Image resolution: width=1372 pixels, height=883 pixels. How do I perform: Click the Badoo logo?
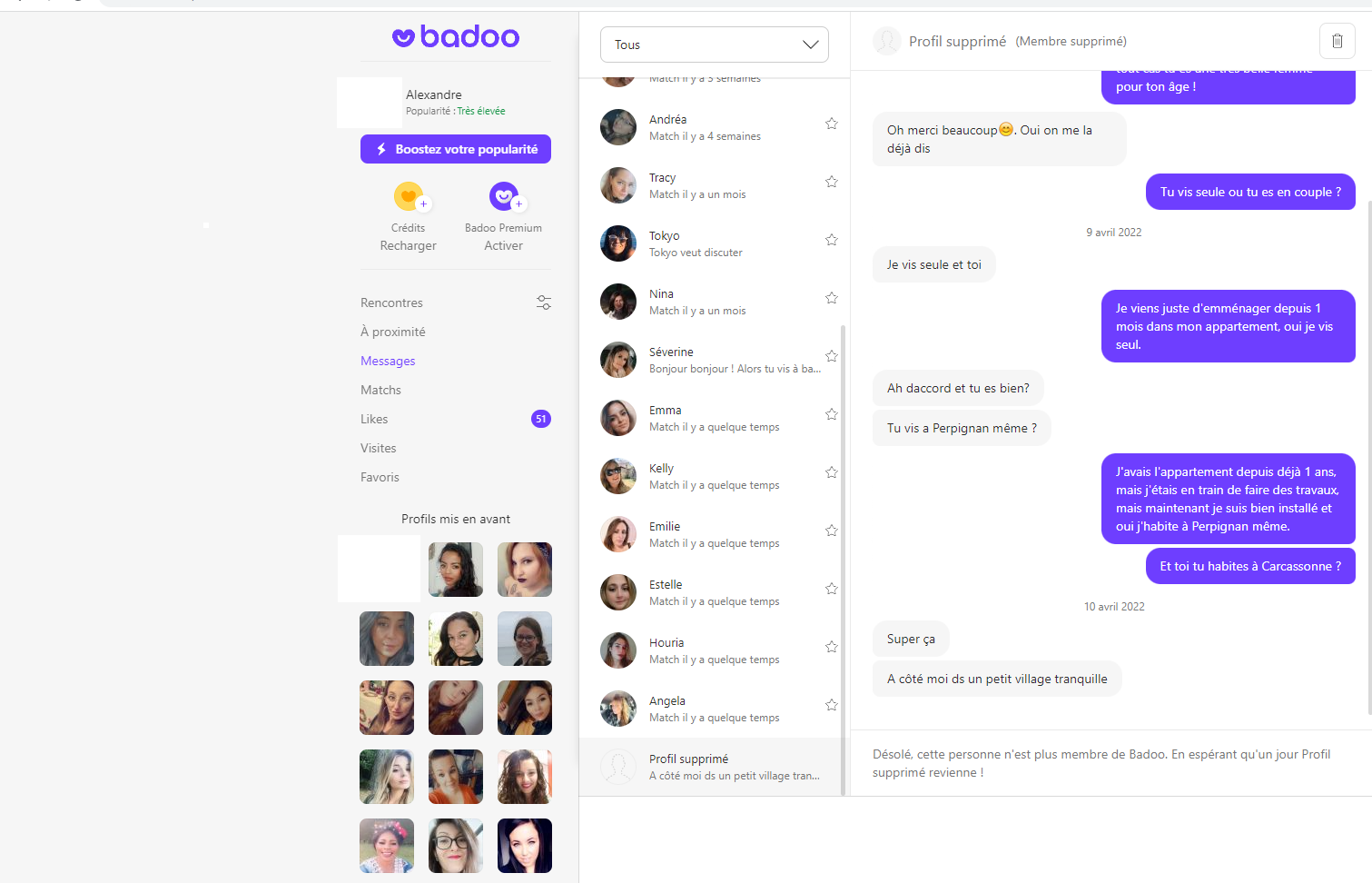(456, 36)
